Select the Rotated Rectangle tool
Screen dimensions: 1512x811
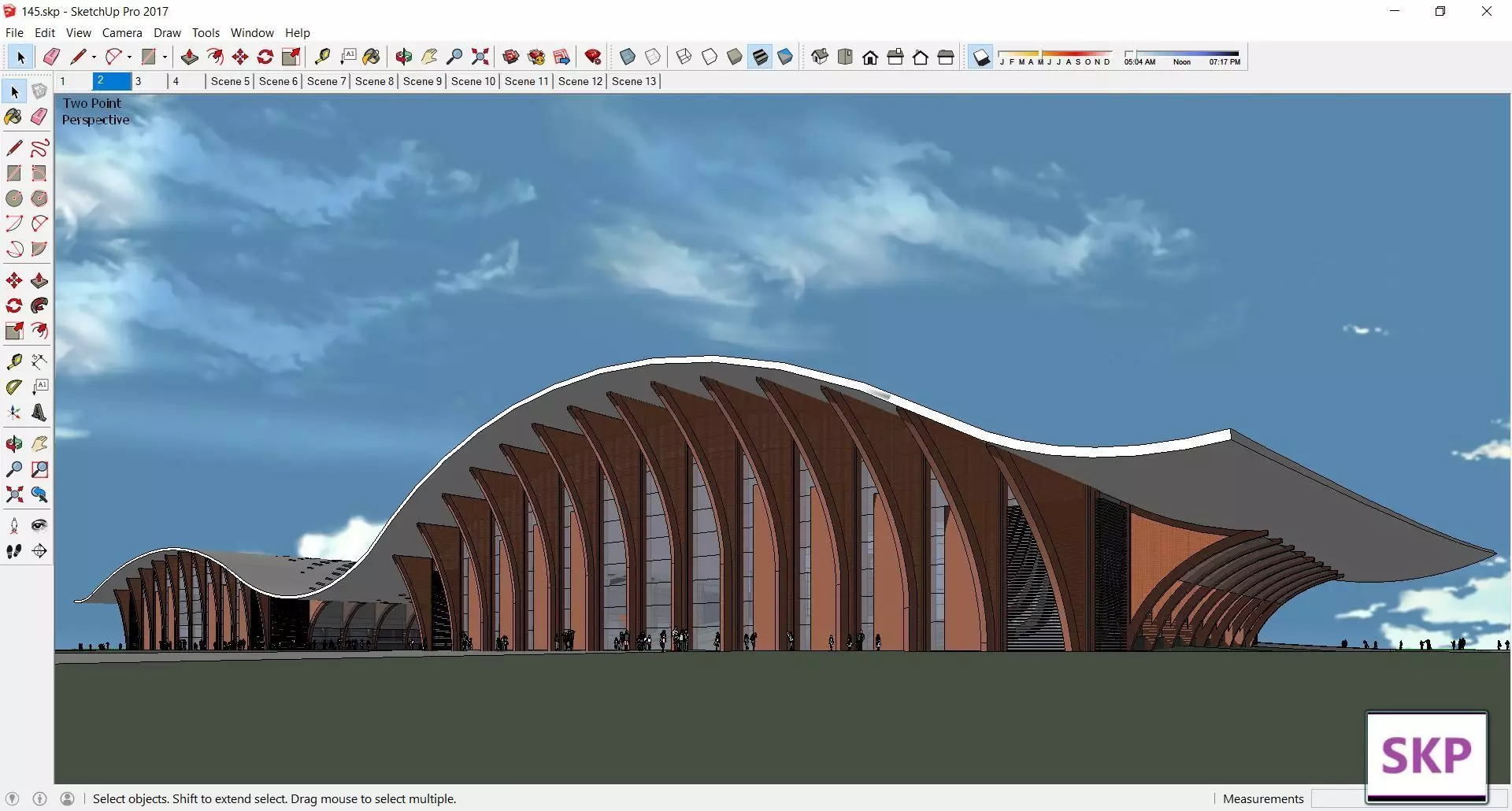pyautogui.click(x=39, y=173)
